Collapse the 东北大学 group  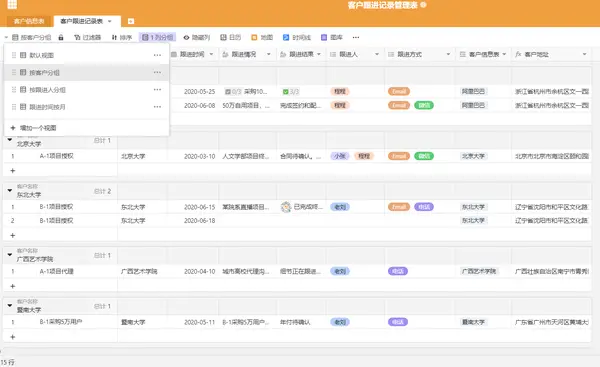[x=10, y=190]
